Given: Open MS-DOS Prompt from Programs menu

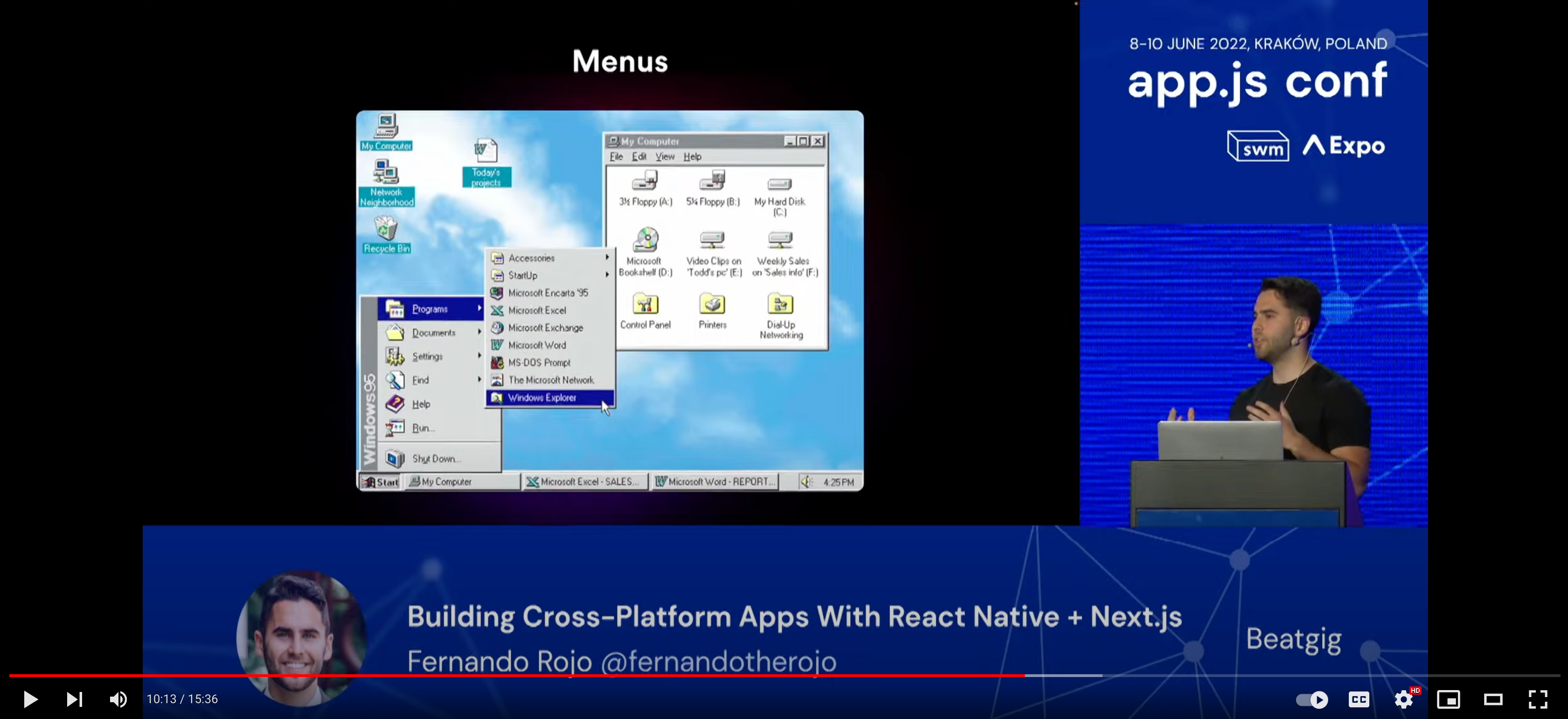Looking at the screenshot, I should pyautogui.click(x=550, y=362).
